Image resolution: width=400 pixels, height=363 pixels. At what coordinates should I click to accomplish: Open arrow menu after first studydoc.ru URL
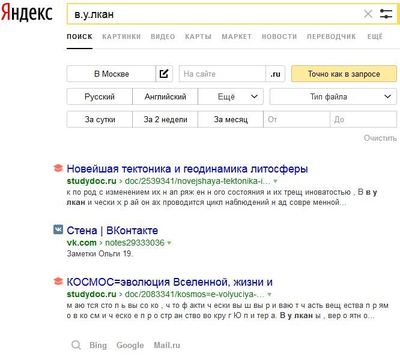[275, 181]
